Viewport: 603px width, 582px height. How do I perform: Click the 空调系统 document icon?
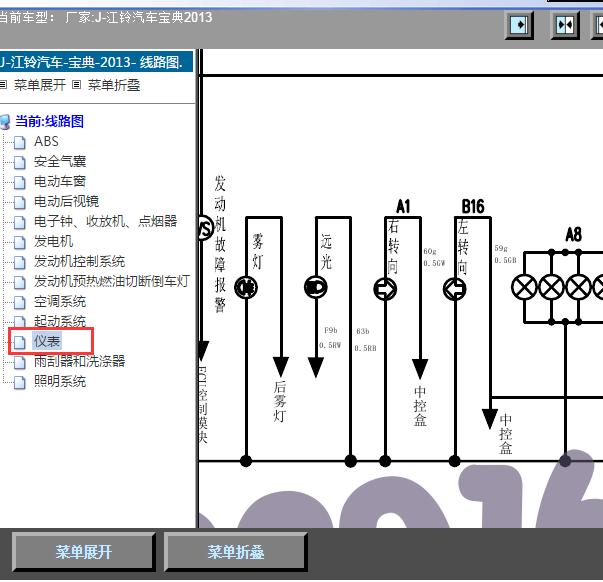pyautogui.click(x=20, y=302)
